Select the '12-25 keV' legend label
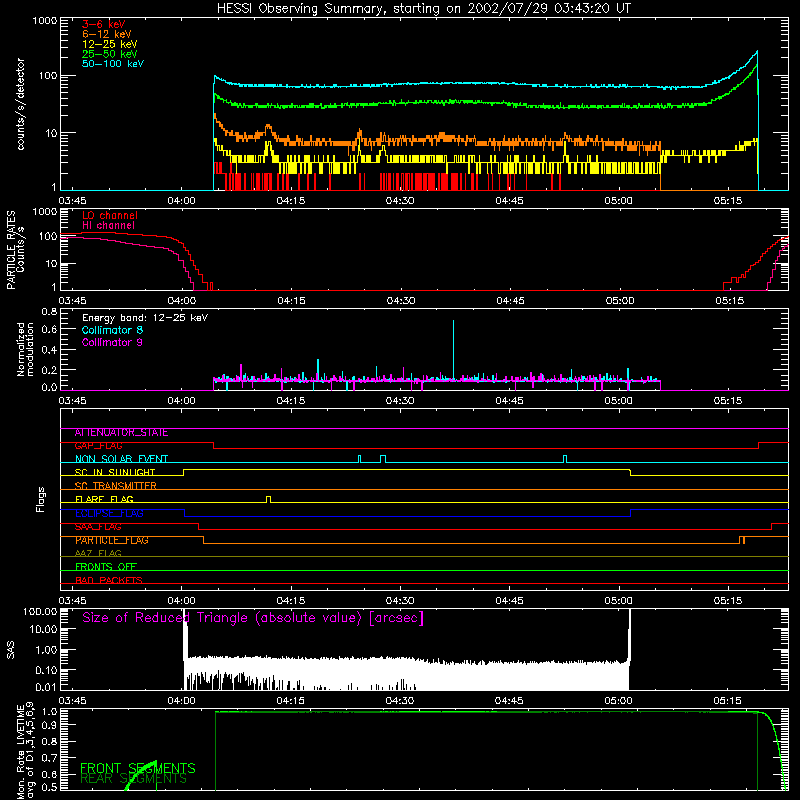Screen dimensions: 800x800 click(x=110, y=44)
